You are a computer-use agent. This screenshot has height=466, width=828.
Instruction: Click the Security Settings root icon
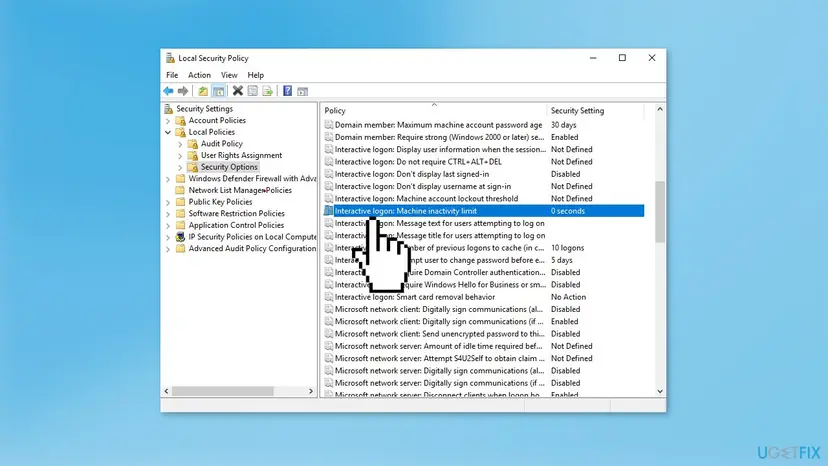coord(168,109)
